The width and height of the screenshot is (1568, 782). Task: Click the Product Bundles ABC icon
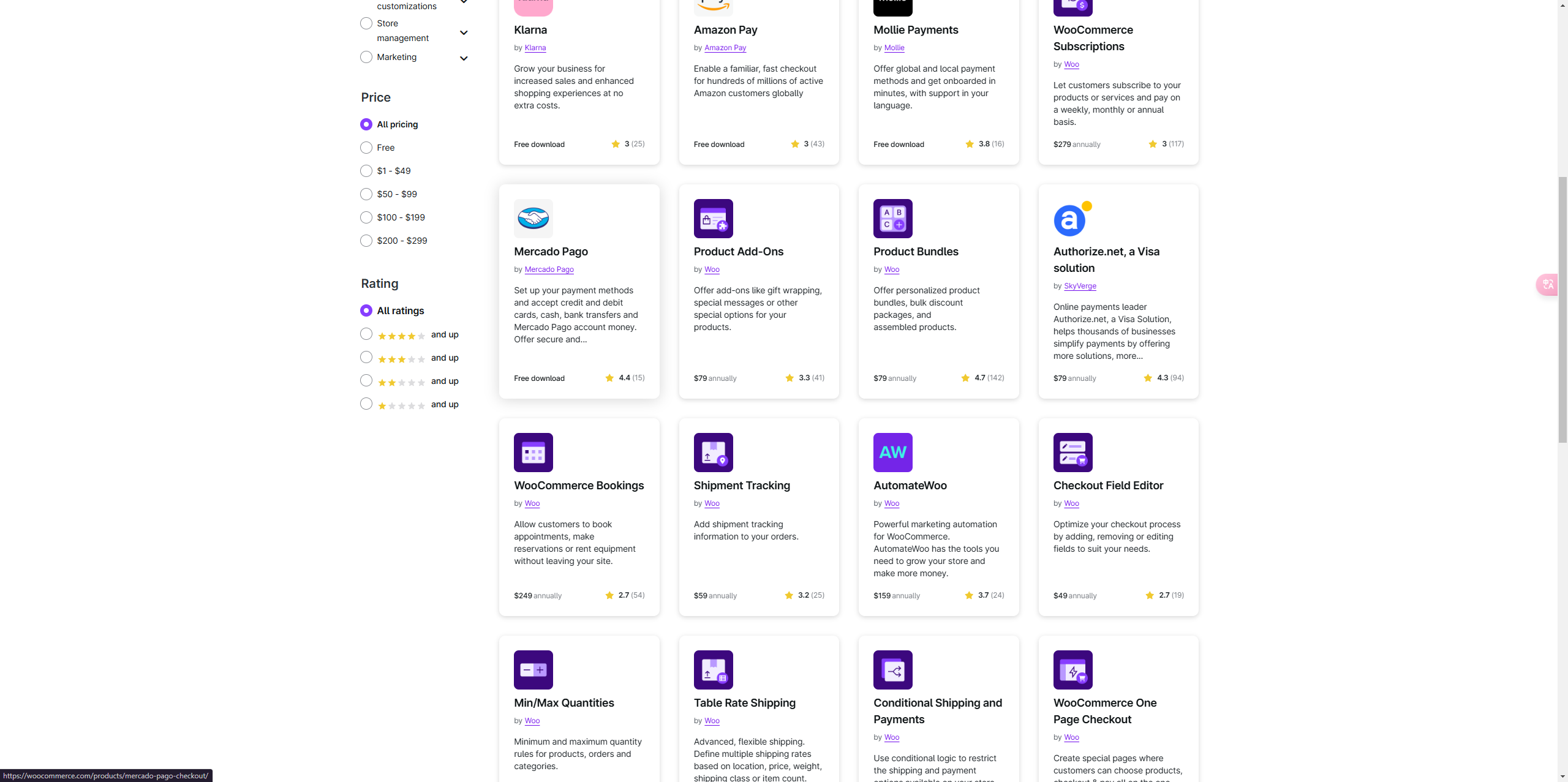(x=892, y=218)
